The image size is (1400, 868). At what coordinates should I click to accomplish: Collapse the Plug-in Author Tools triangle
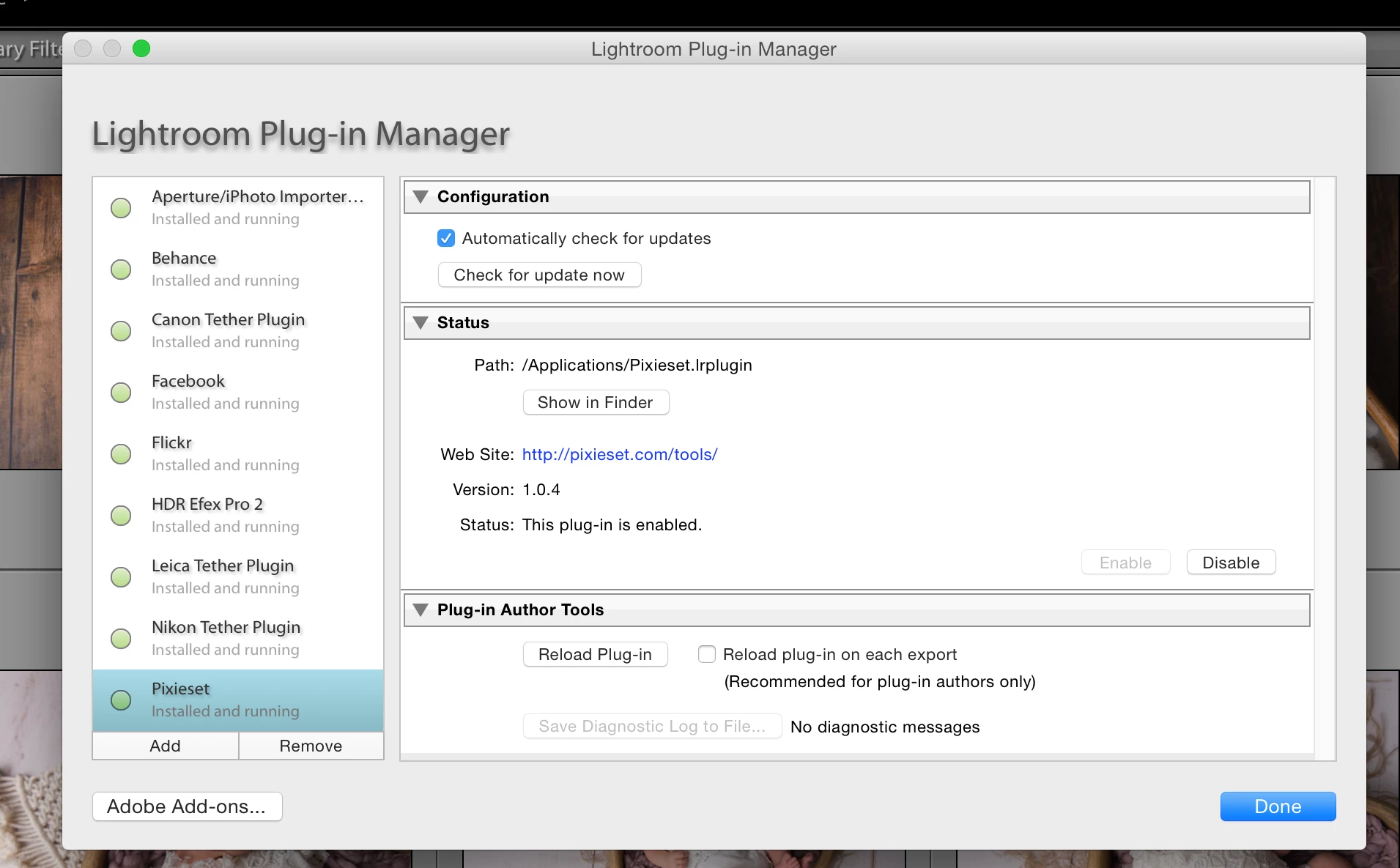[421, 609]
